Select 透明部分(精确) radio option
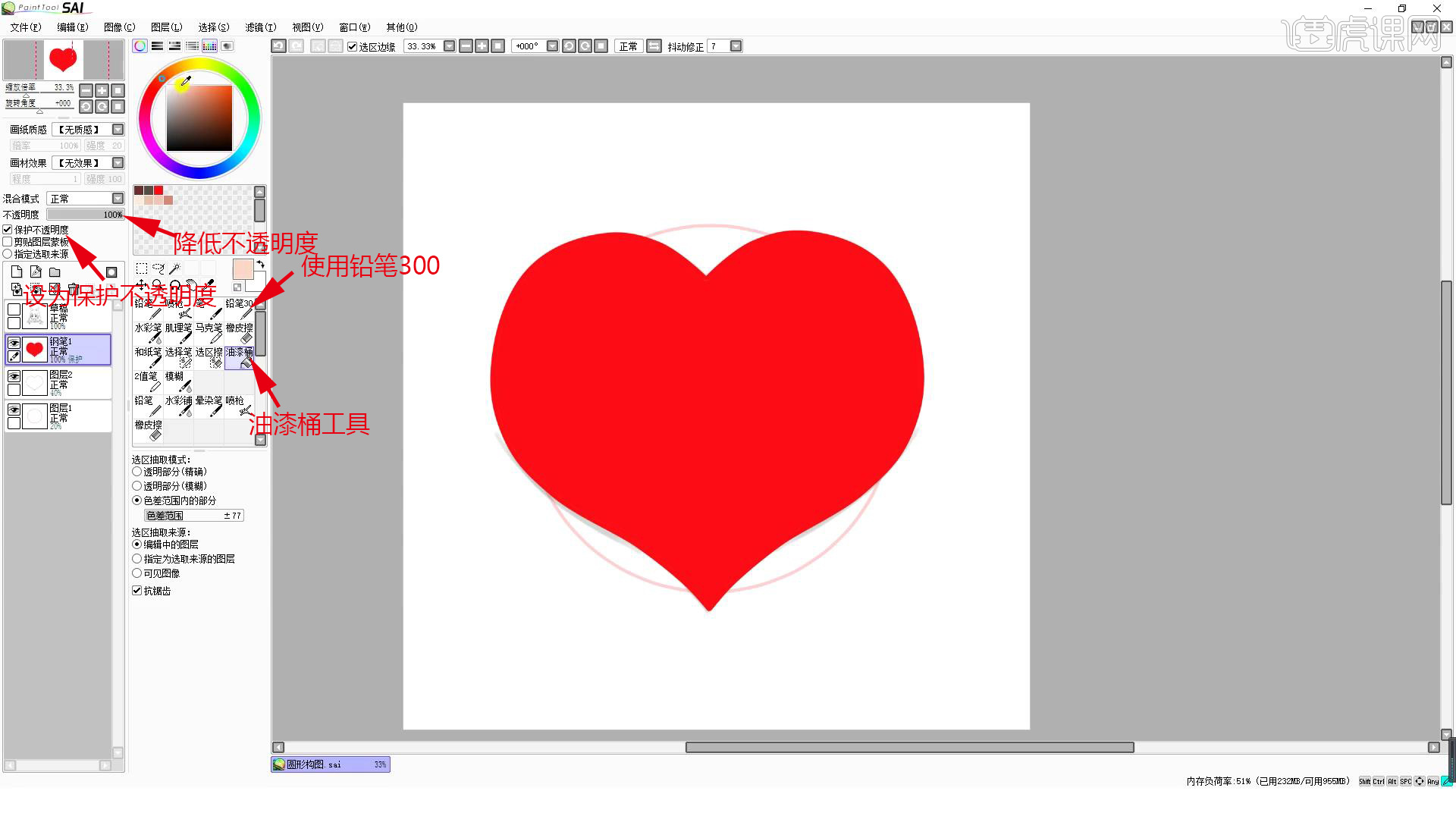1456x819 pixels. [137, 472]
